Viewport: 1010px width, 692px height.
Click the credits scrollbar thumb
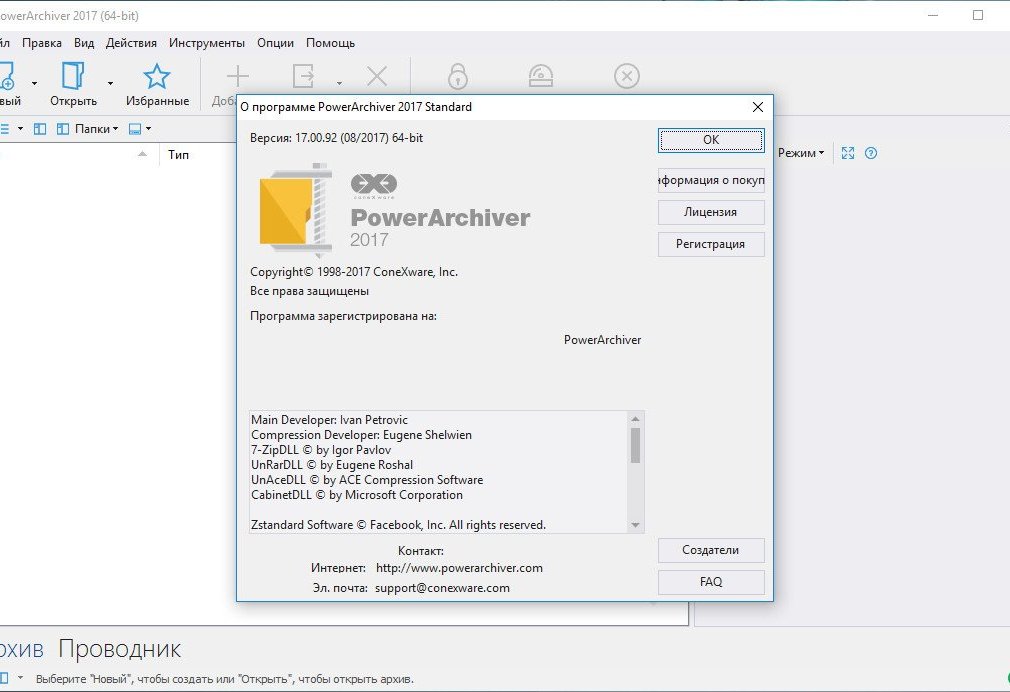click(x=635, y=445)
